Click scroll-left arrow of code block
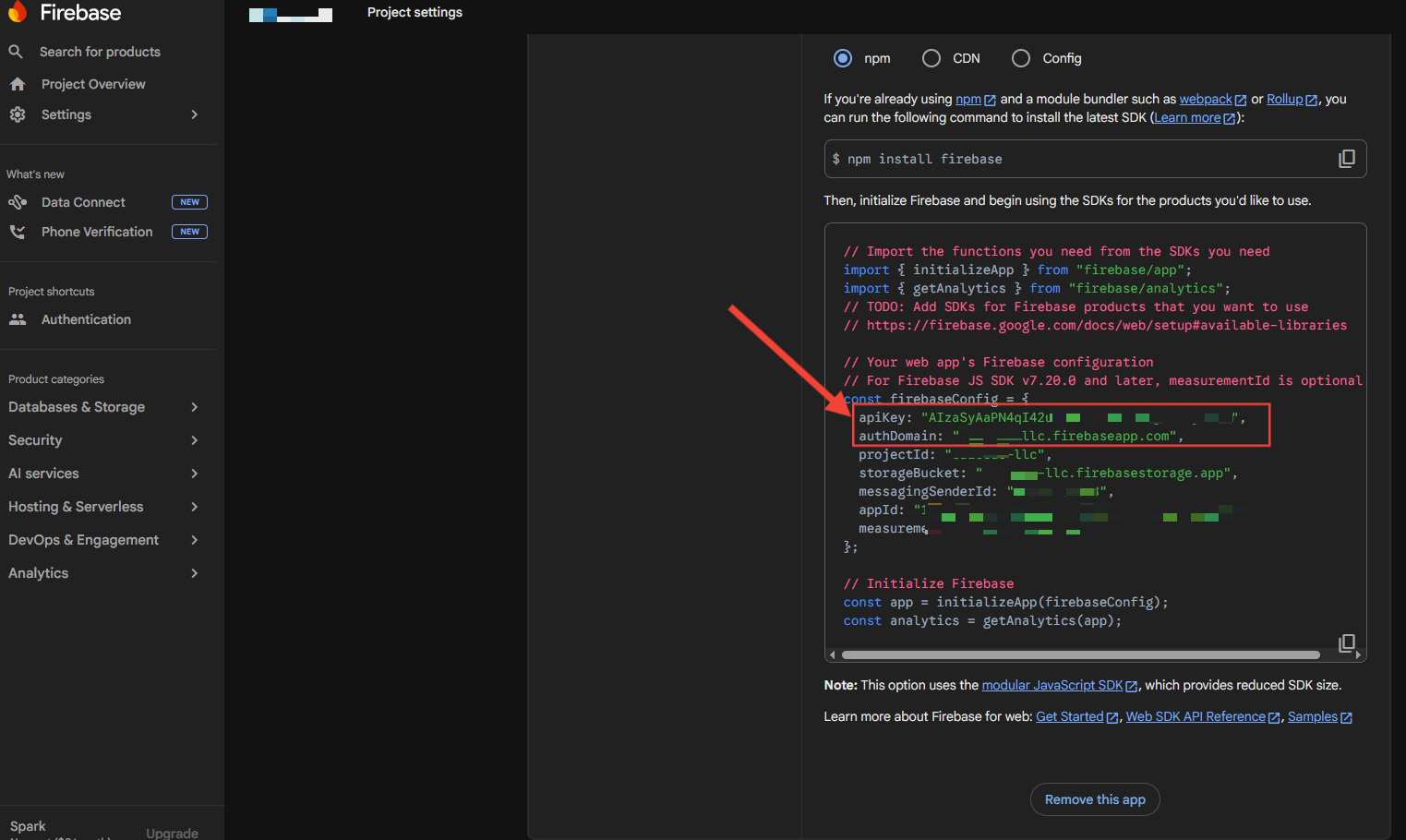Screen dimensions: 1406x840 click(x=833, y=654)
